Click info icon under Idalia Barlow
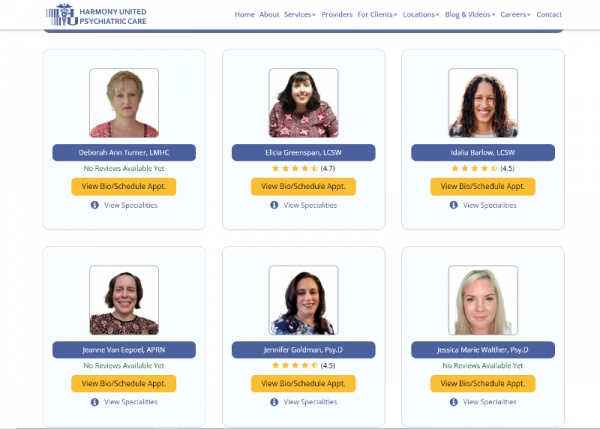Viewport: 600px width, 429px height. pos(453,205)
